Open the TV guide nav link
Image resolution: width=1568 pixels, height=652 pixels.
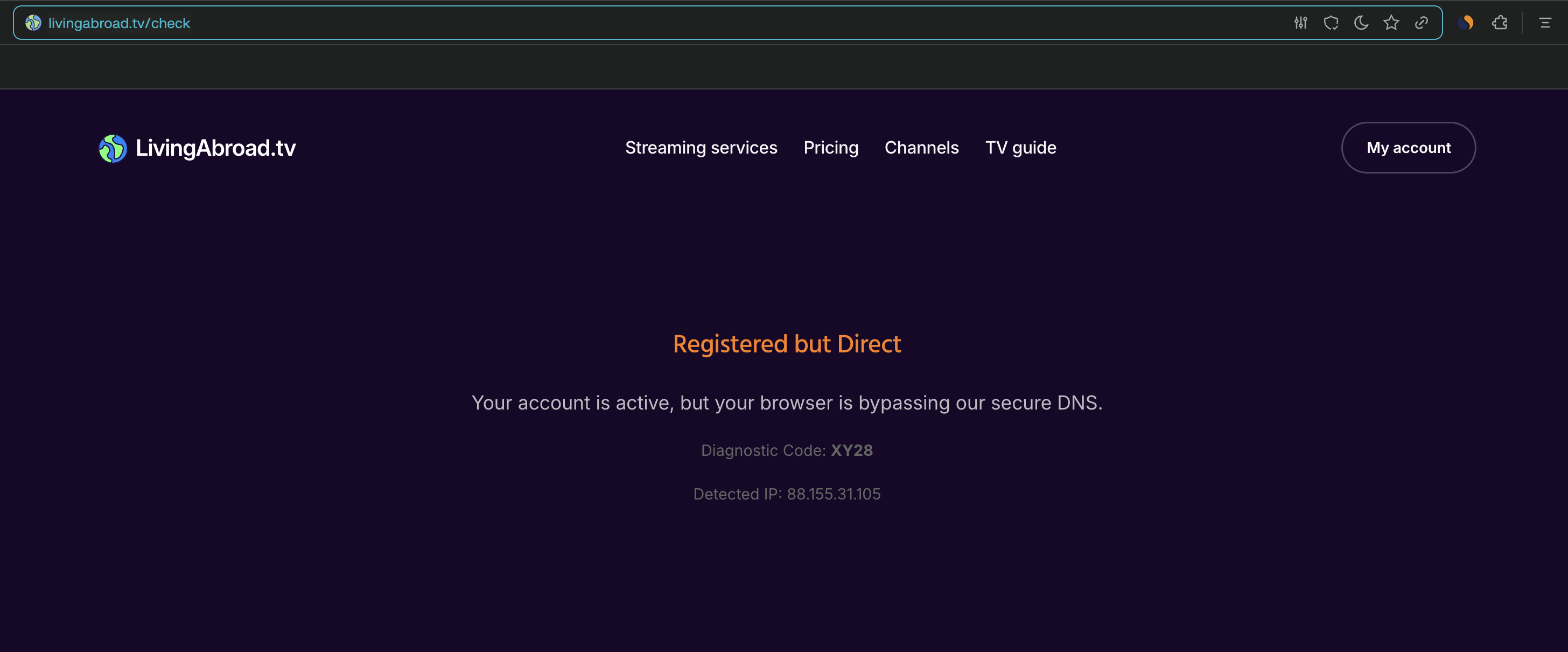(x=1020, y=148)
